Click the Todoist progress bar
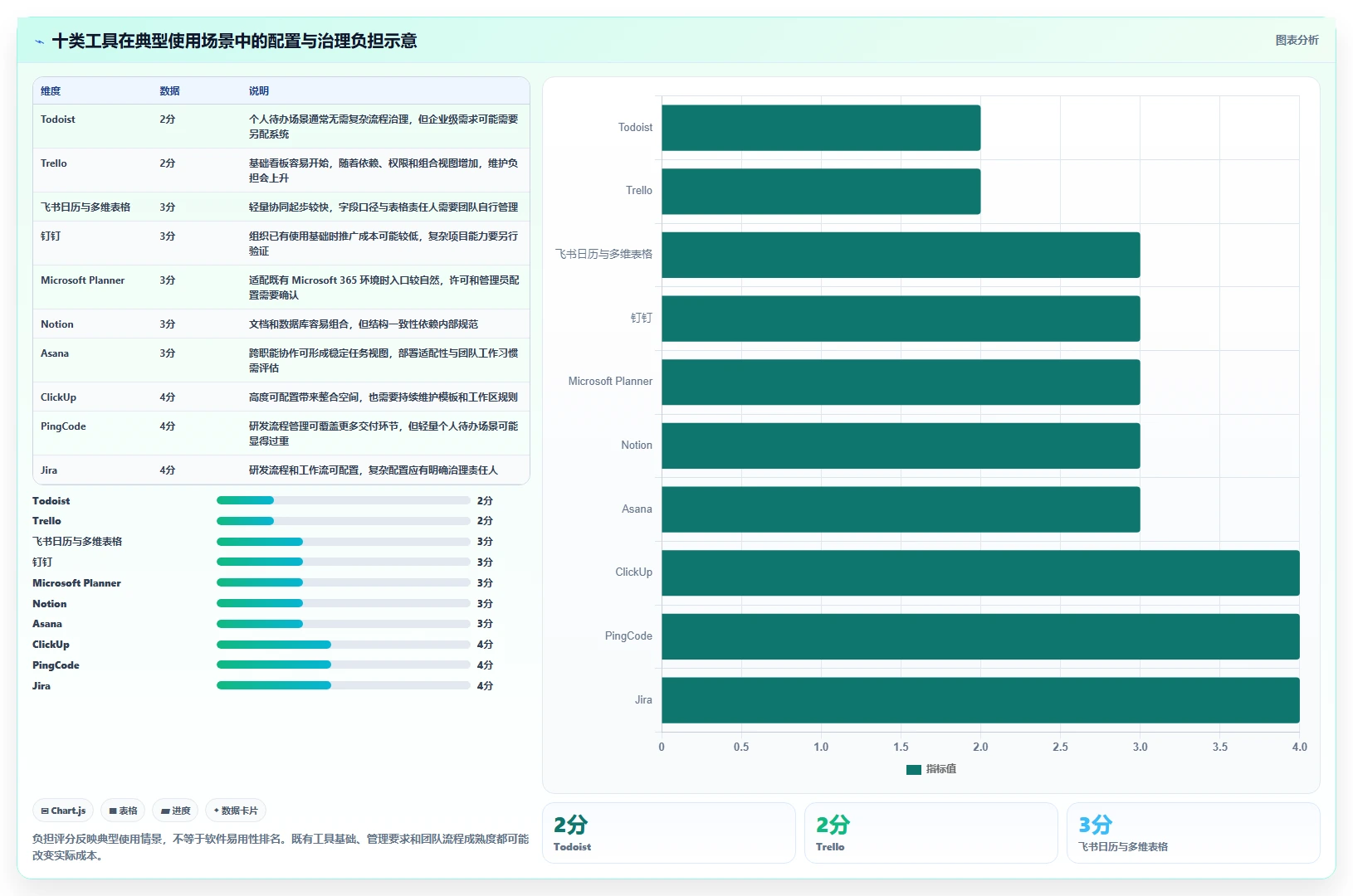 343,500
